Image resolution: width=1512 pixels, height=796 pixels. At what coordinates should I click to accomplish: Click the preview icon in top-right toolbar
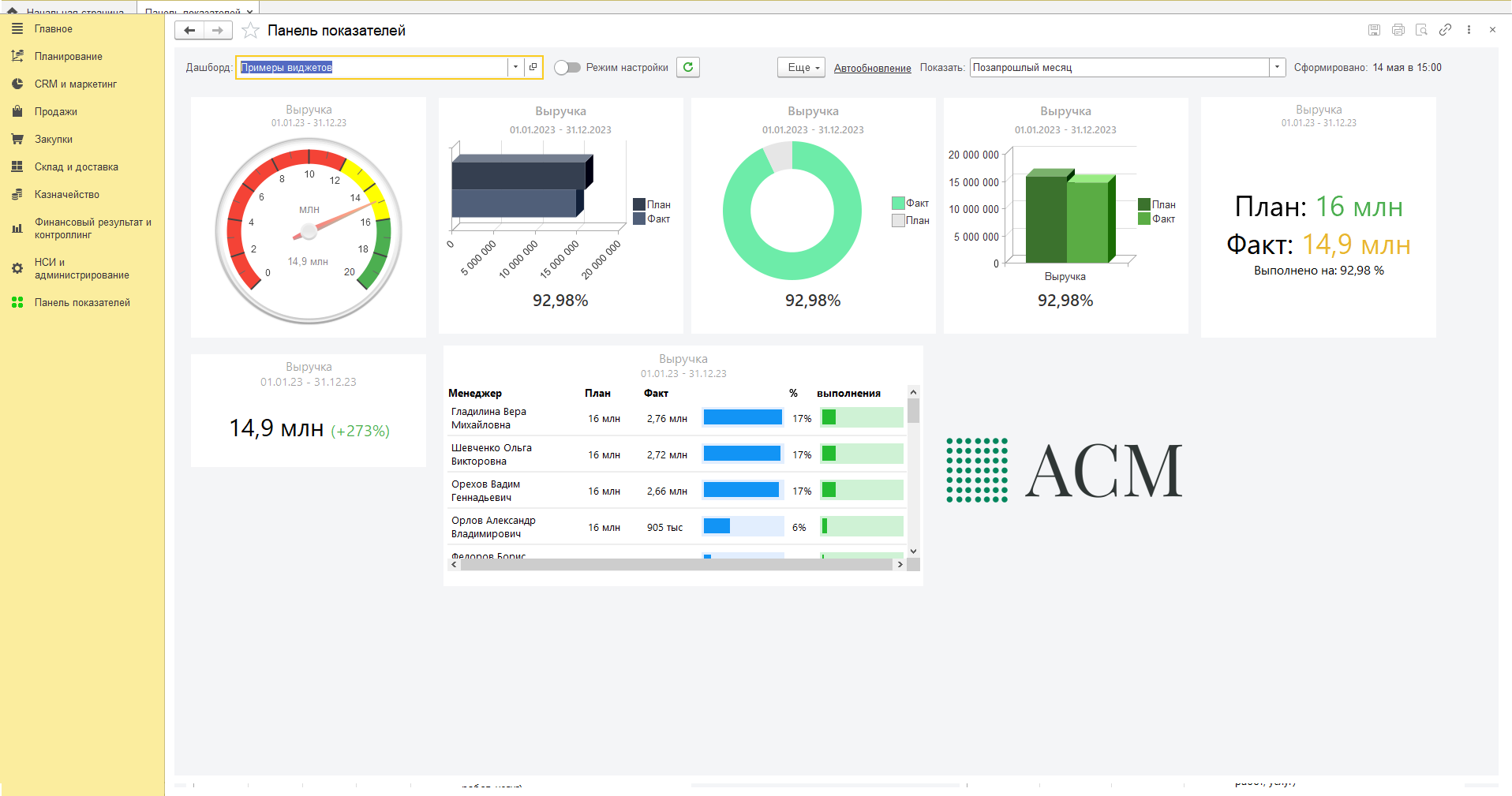click(x=1421, y=30)
